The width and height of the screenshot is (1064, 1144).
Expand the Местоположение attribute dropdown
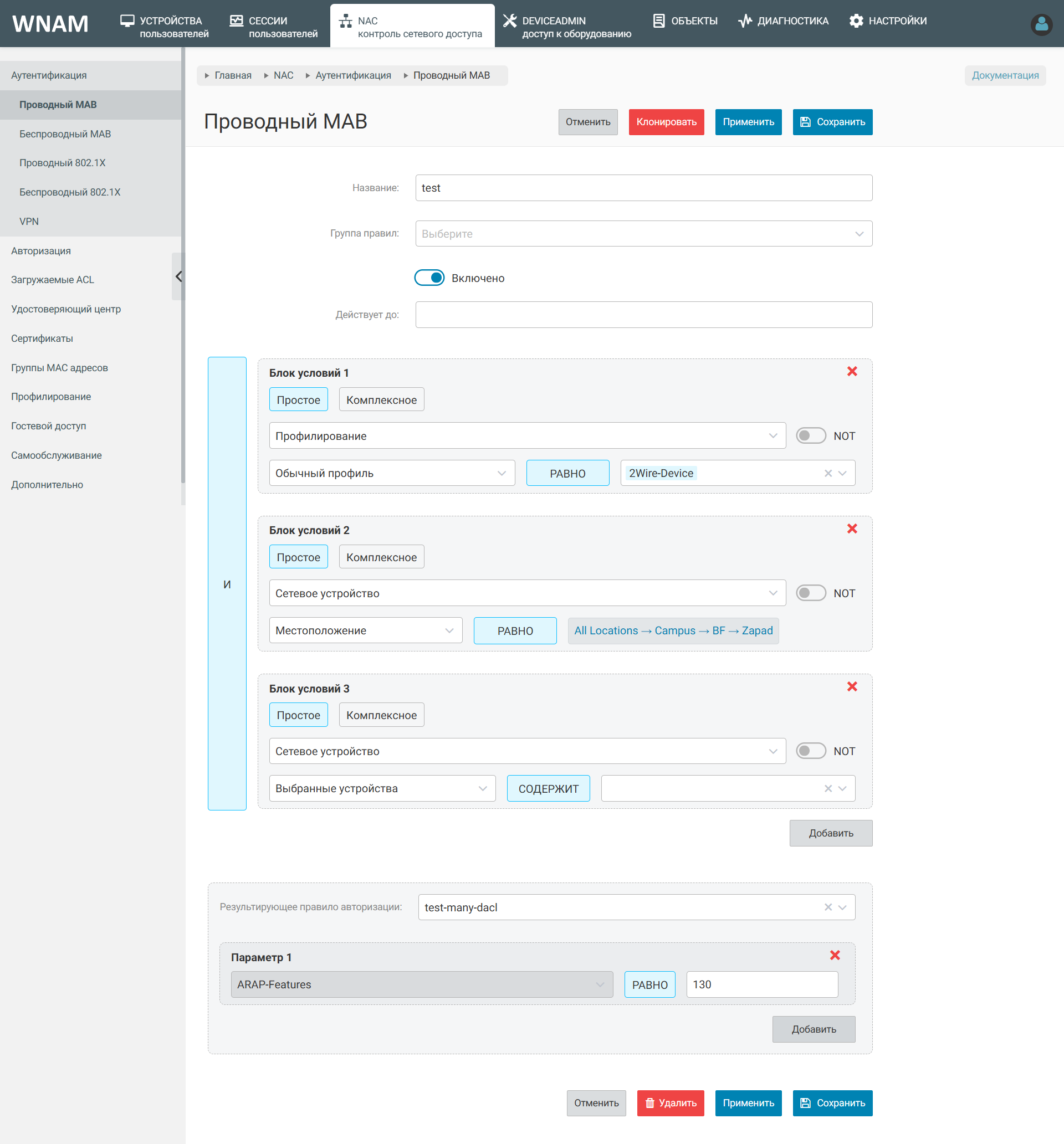(x=365, y=630)
